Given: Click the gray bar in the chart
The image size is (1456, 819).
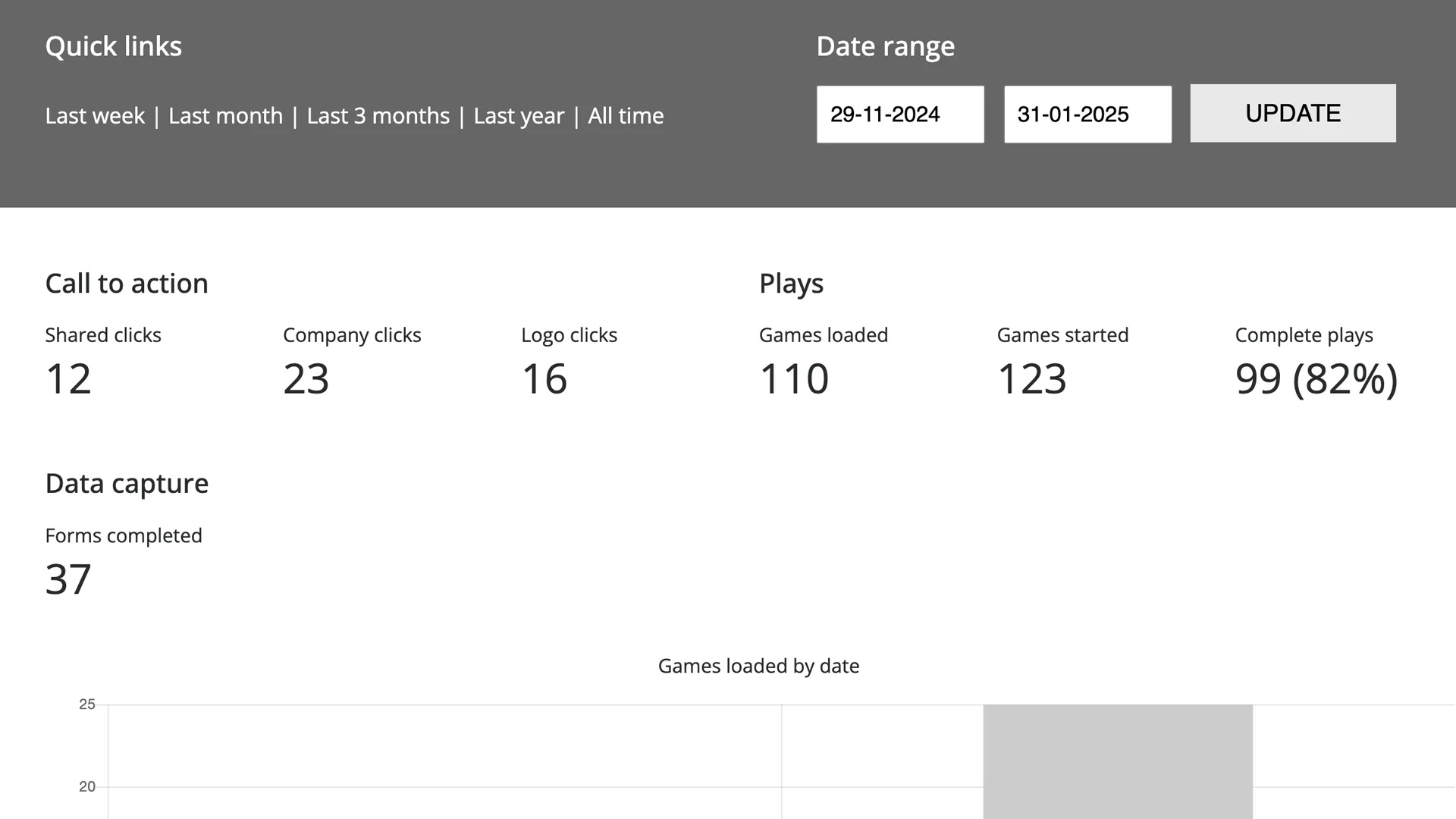Looking at the screenshot, I should (x=1117, y=761).
